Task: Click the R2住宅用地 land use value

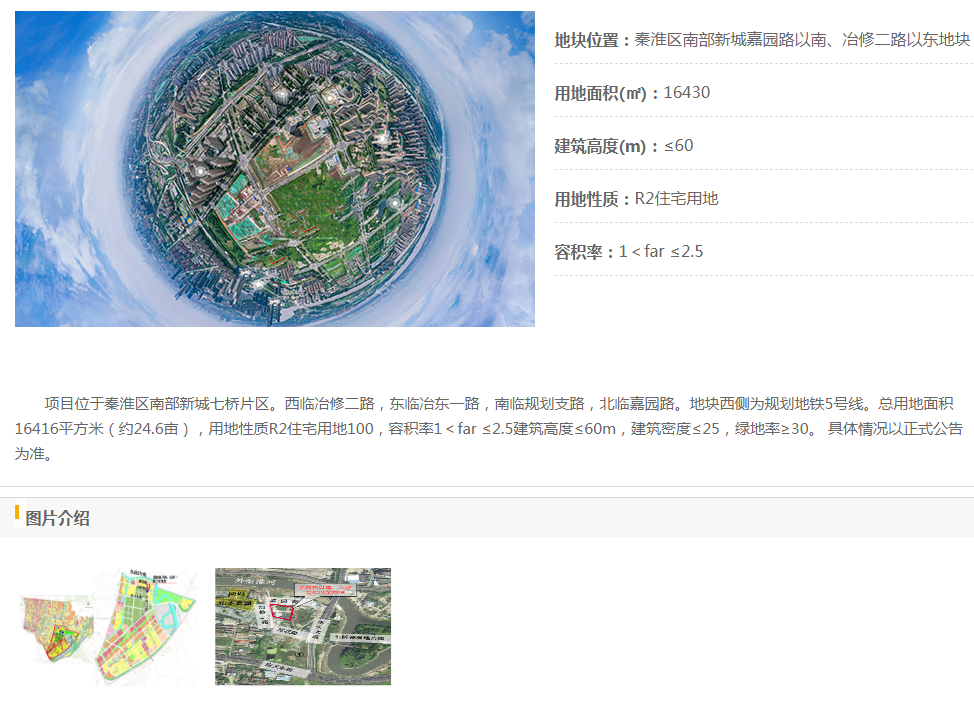Action: (x=677, y=199)
